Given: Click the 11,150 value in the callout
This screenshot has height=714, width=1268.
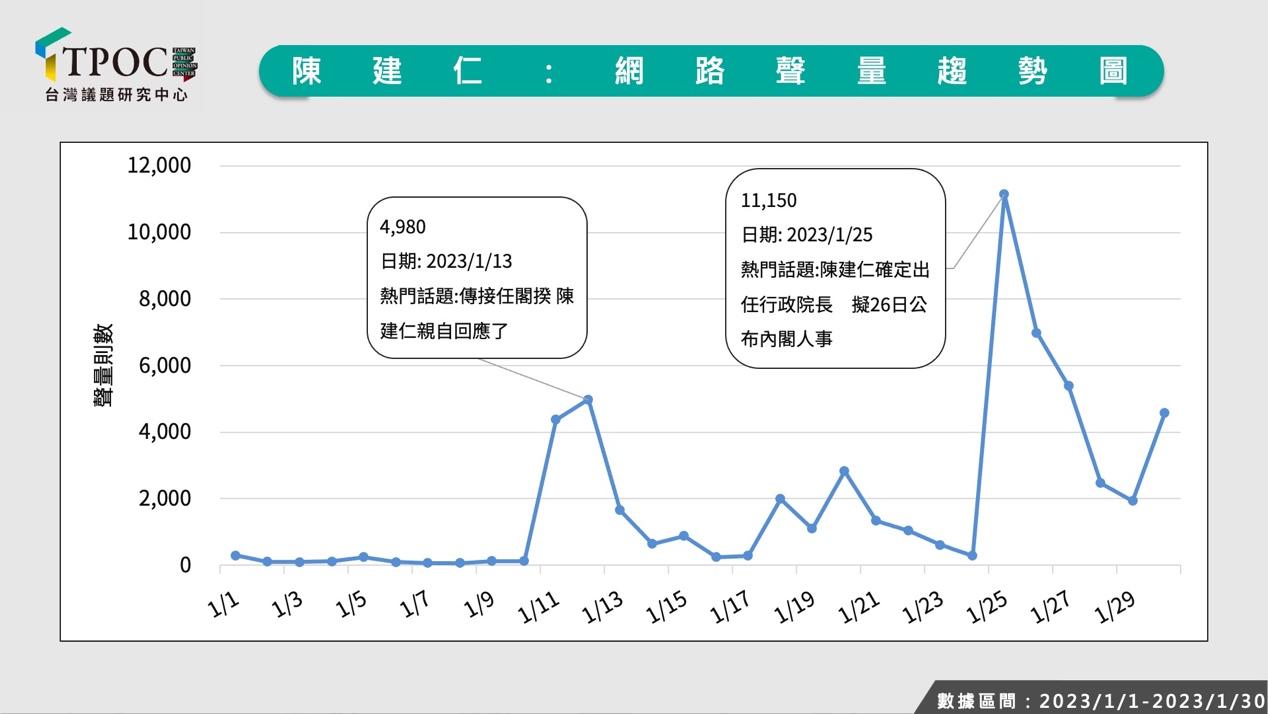Looking at the screenshot, I should coord(769,200).
